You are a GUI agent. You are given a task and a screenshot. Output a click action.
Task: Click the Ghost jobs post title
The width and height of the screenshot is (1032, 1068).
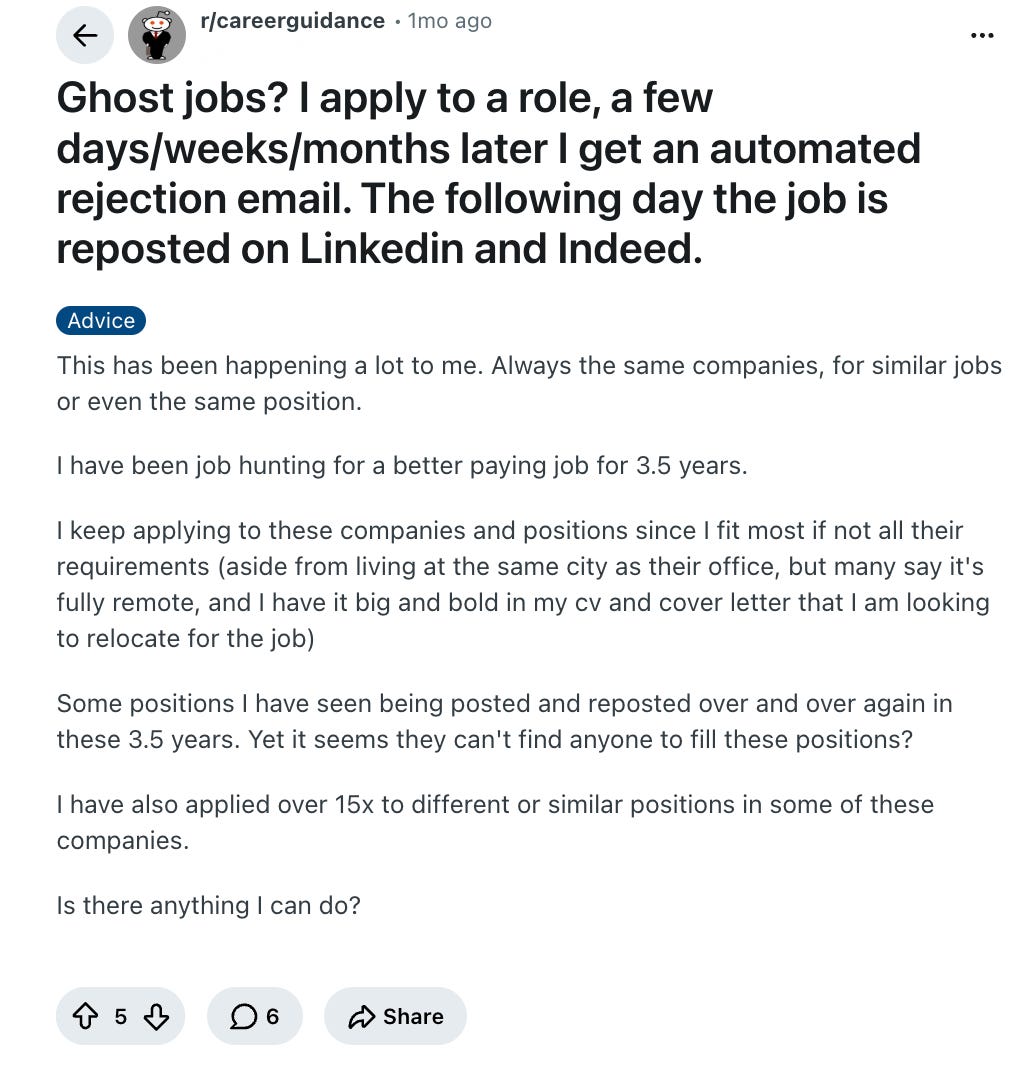pyautogui.click(x=488, y=173)
